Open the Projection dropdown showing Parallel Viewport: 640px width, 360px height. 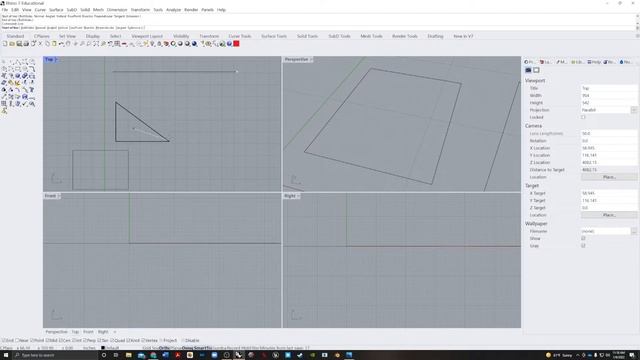(x=633, y=110)
